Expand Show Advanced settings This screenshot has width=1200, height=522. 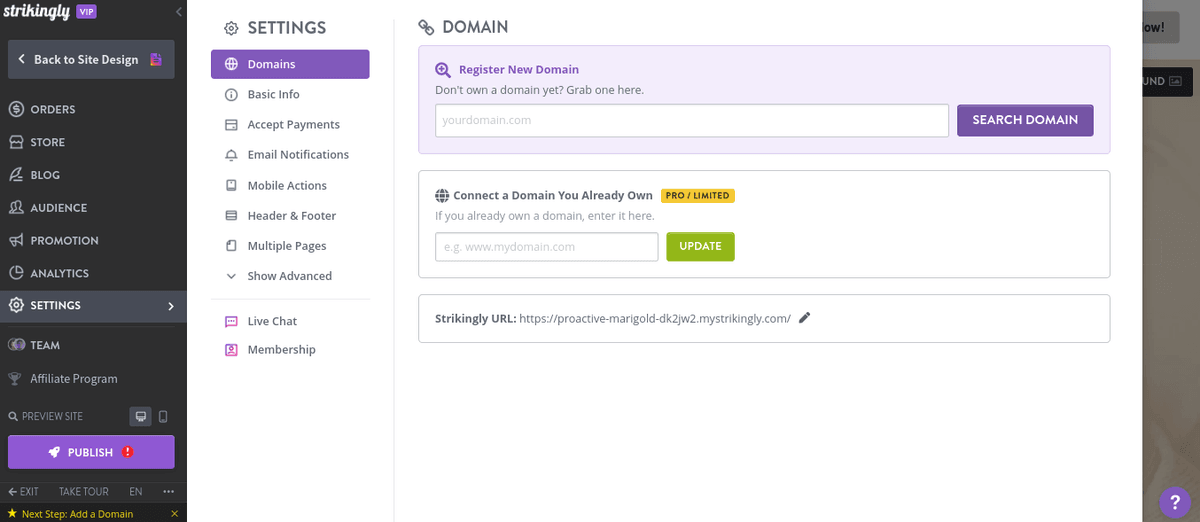pos(289,276)
